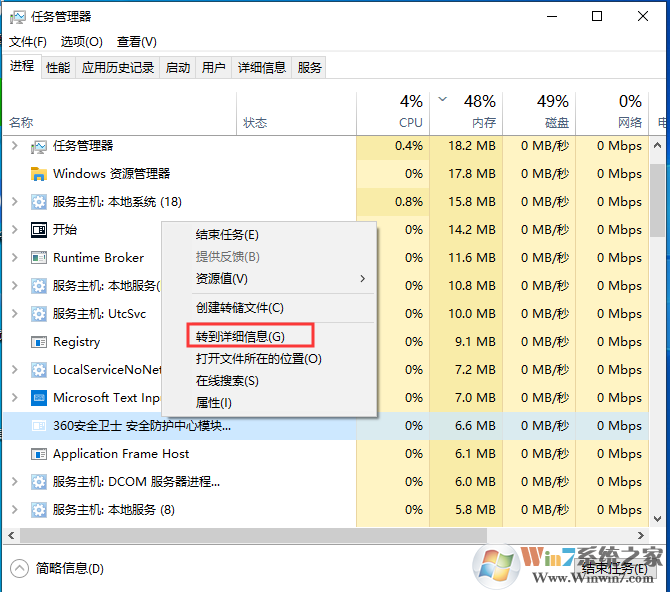670x592 pixels.
Task: Expand 服务主机: 本地服务 (8) row
Action: (15, 510)
